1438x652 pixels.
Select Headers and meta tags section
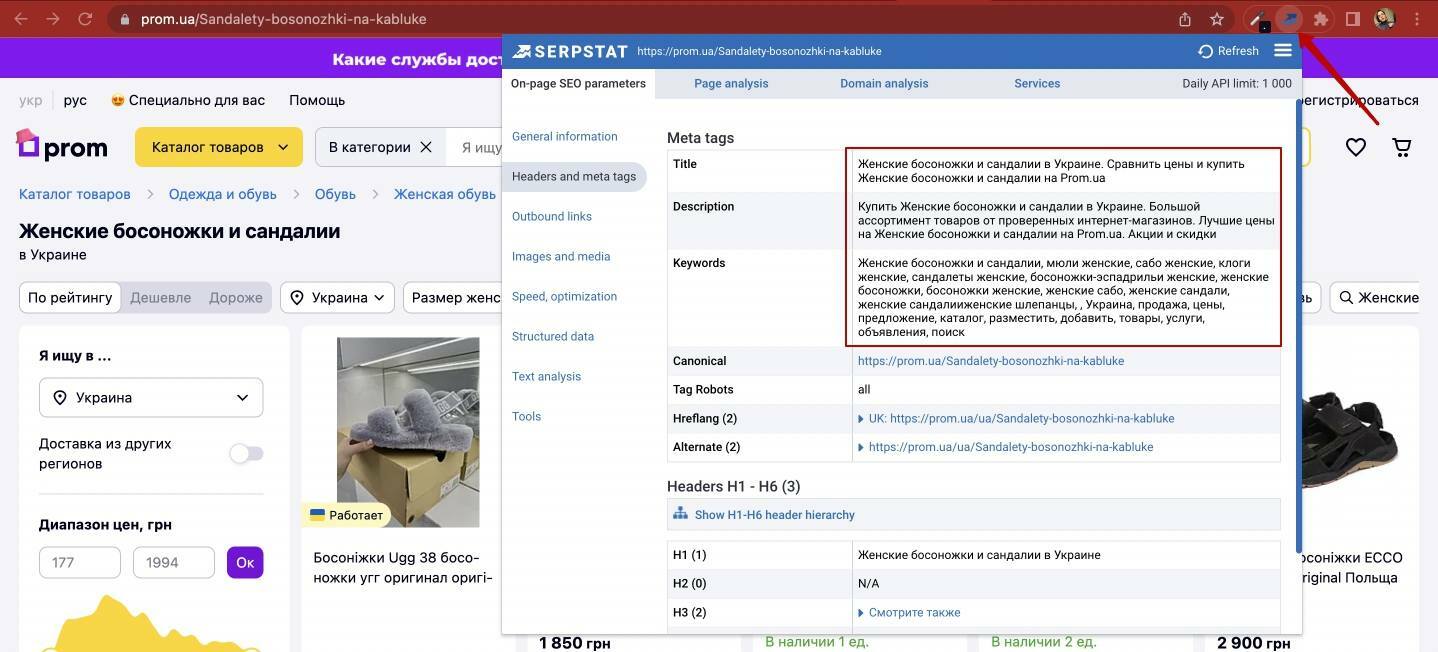click(574, 176)
